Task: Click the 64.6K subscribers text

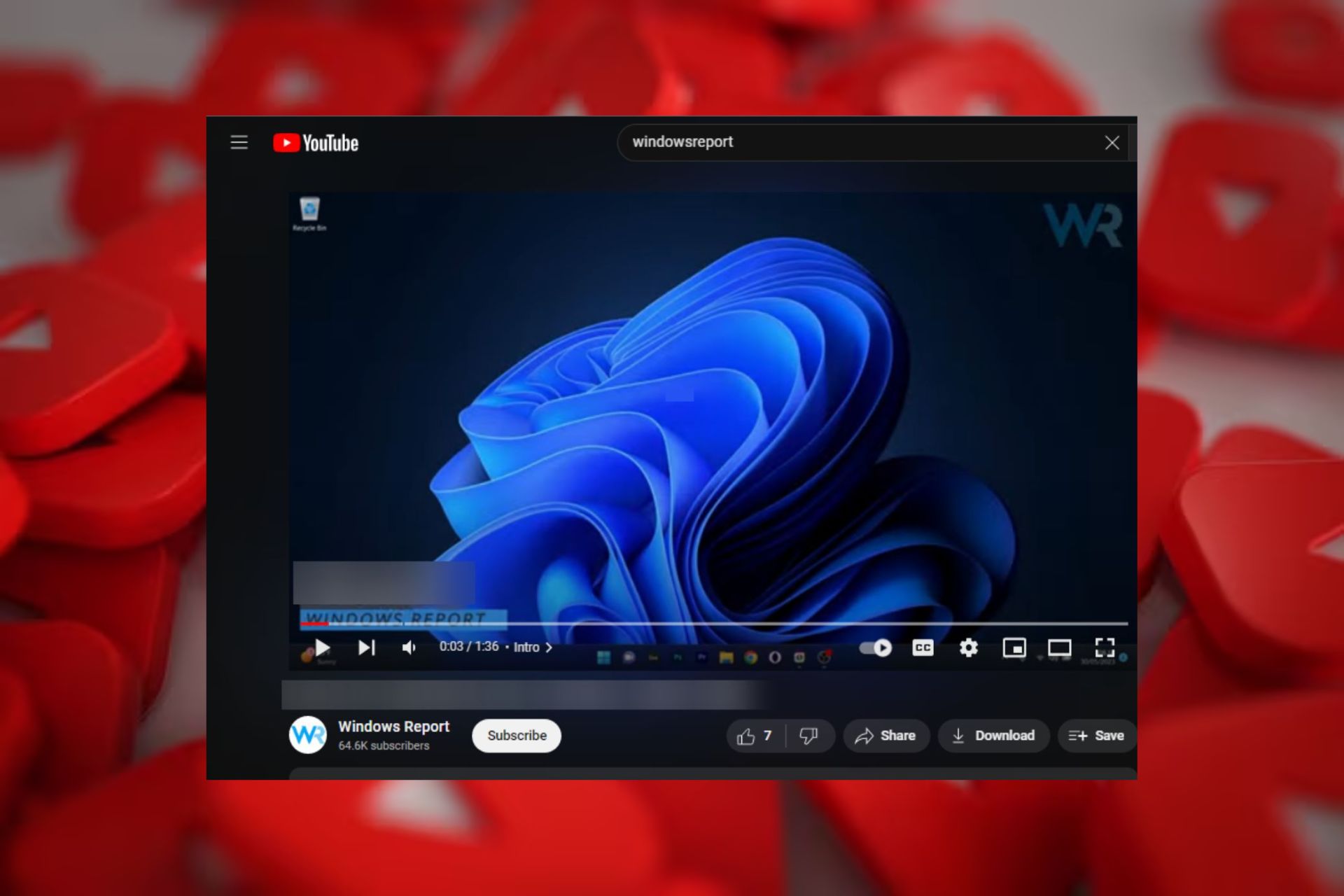Action: coord(384,746)
